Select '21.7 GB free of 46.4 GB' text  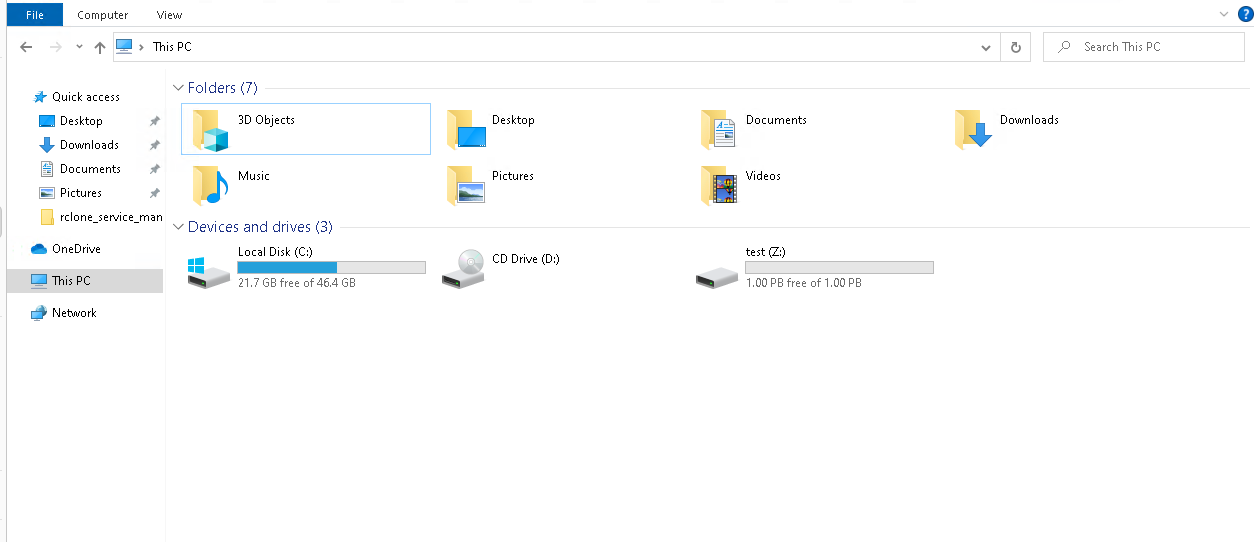[297, 283]
